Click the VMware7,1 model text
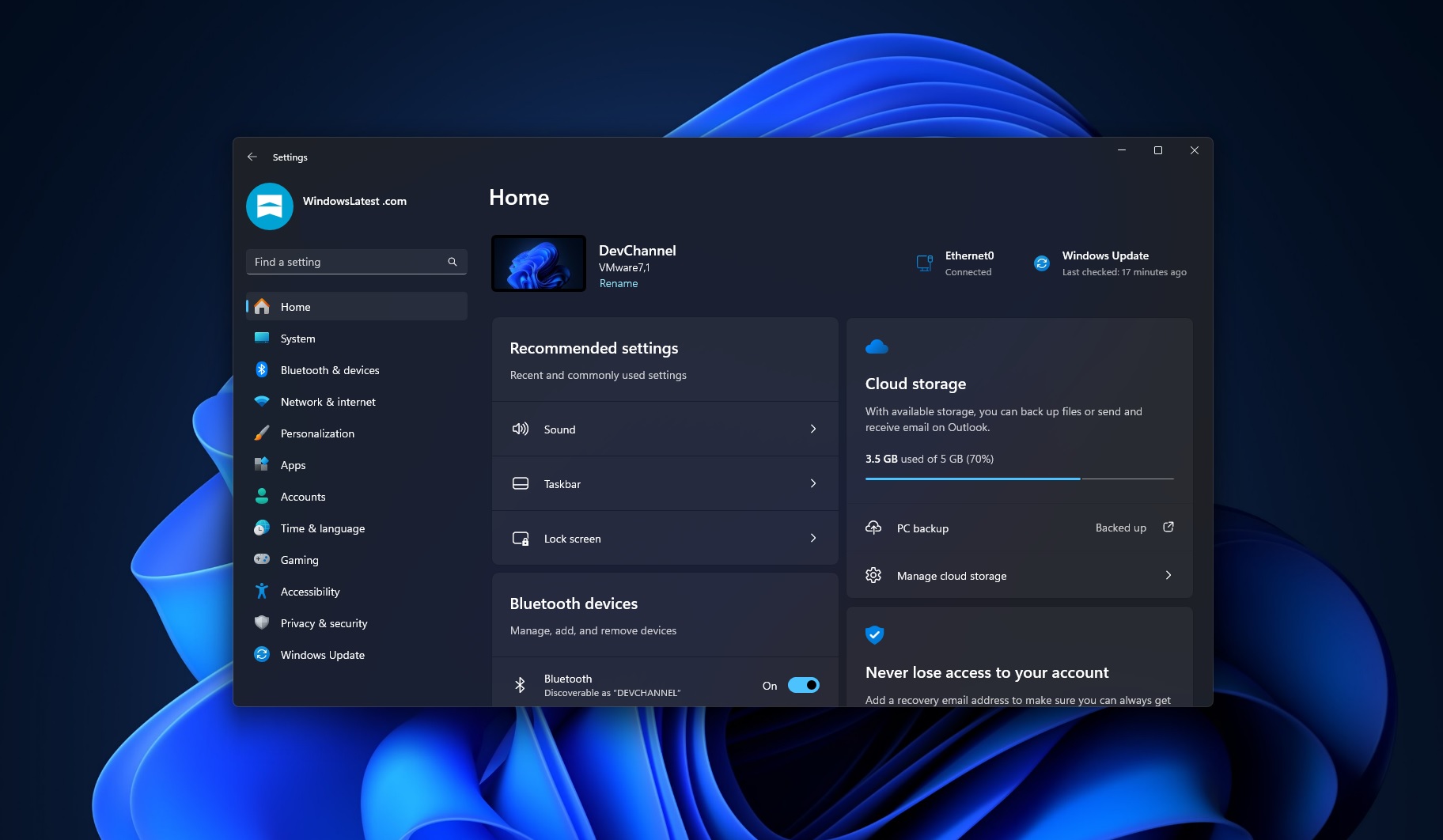The width and height of the screenshot is (1443, 840). pyautogui.click(x=624, y=267)
